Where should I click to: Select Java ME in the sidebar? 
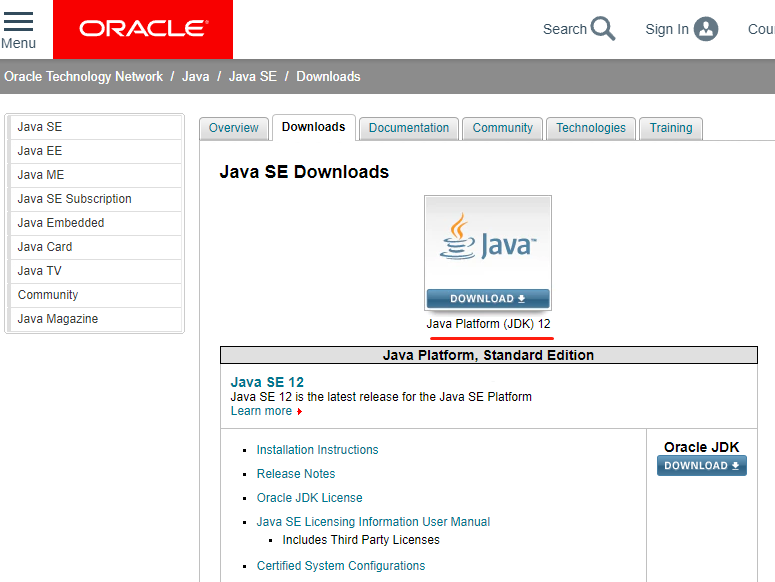pos(96,175)
